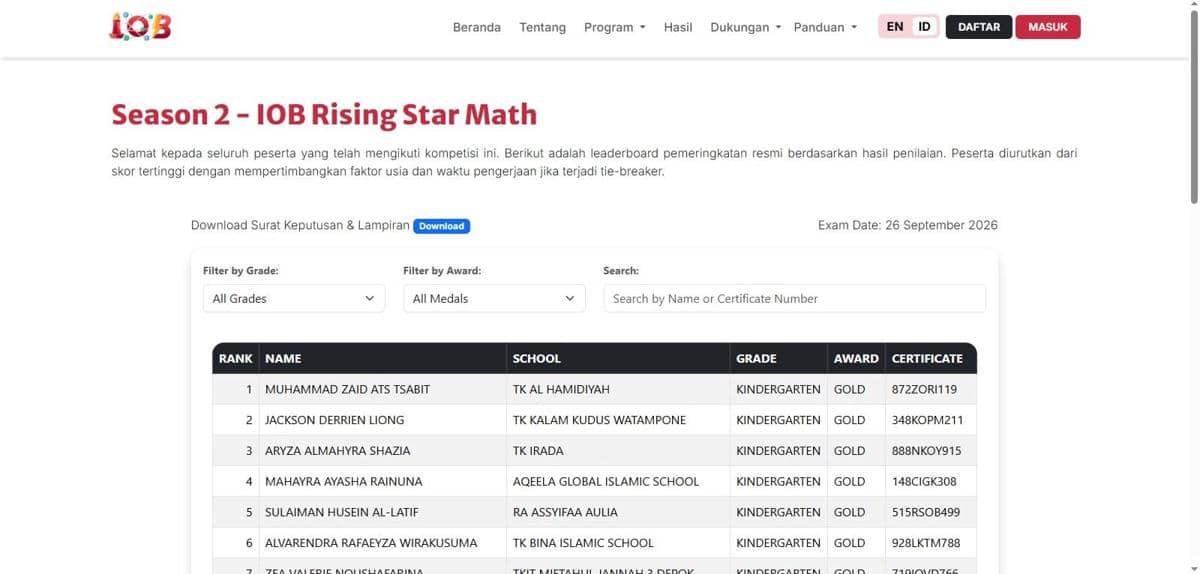Click certificate number 928LKTM788
Viewport: 1200px width, 574px height.
pos(926,543)
